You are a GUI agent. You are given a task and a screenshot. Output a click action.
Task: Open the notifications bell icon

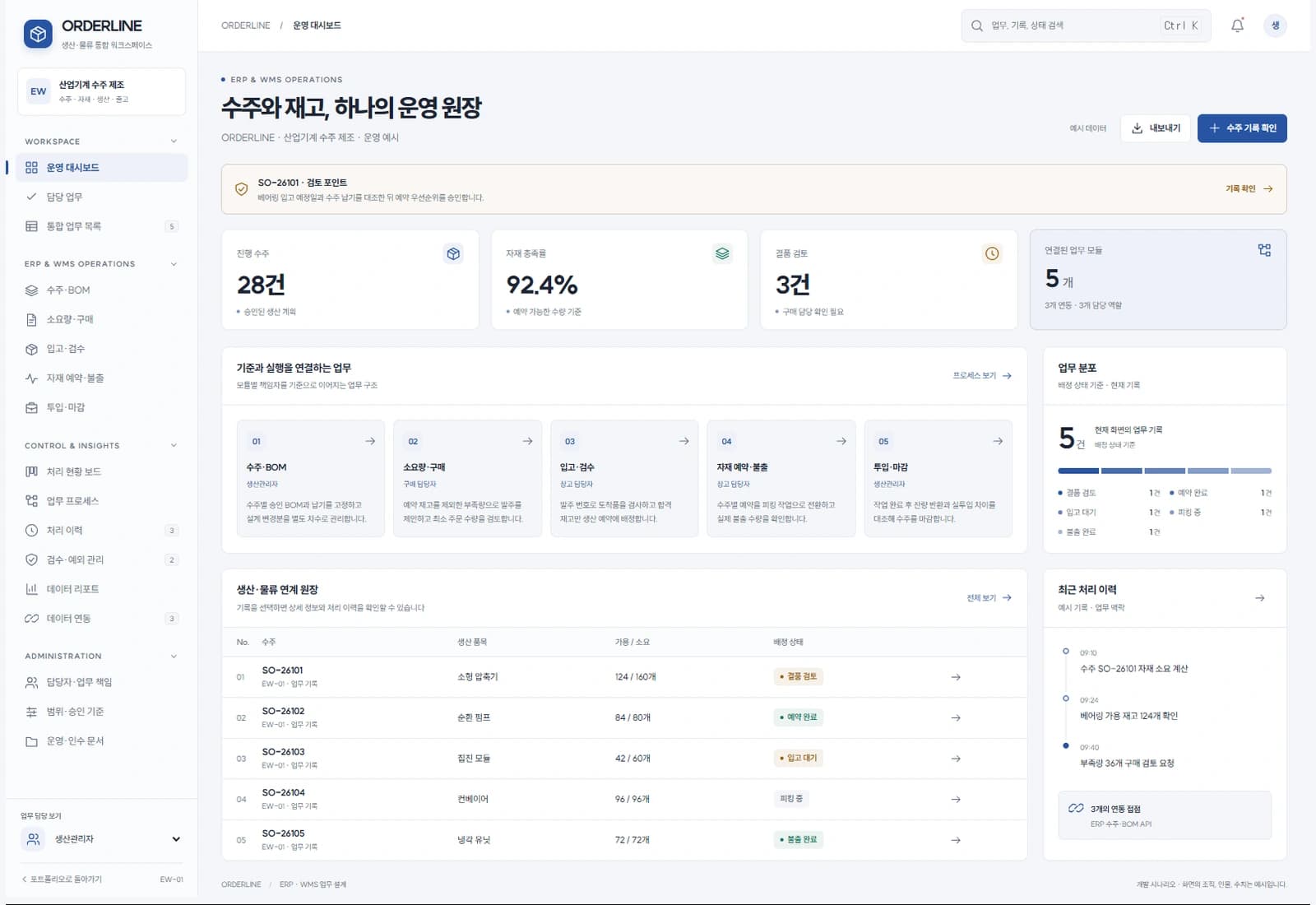coord(1237,26)
